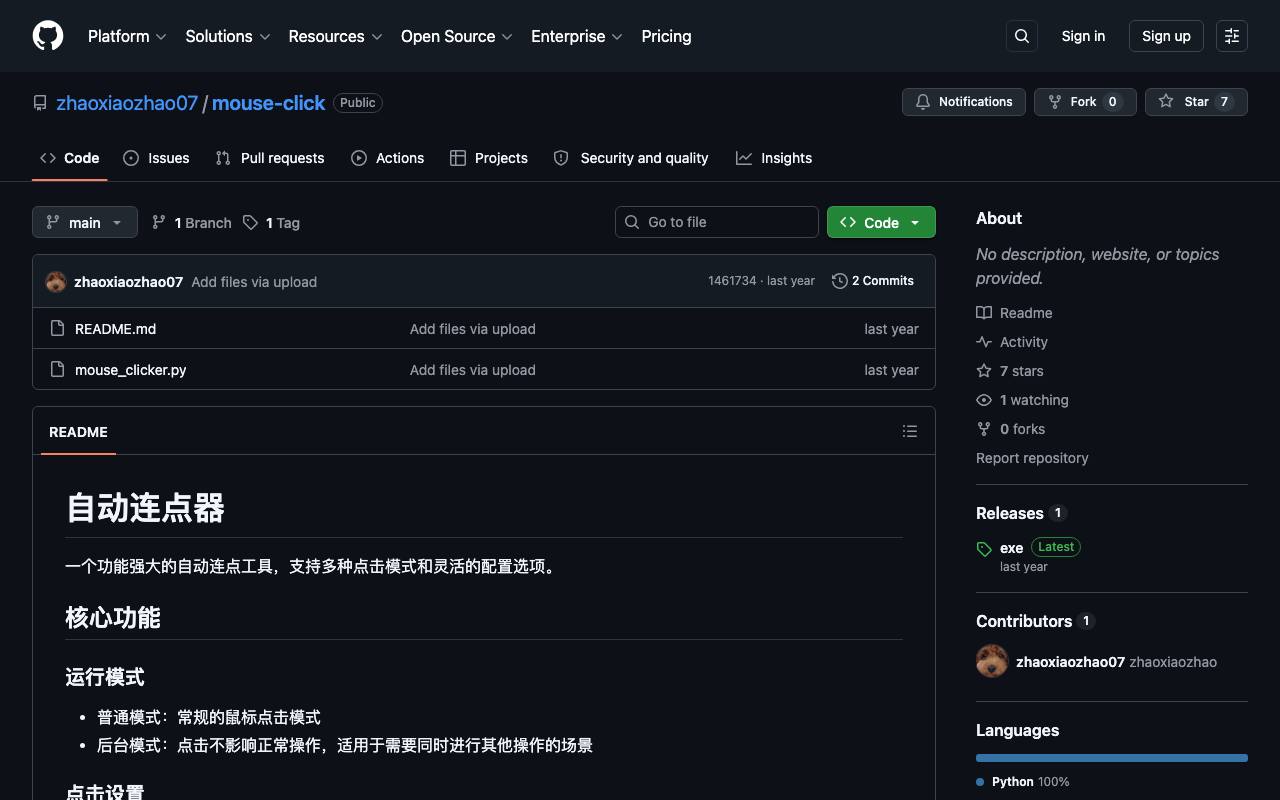View the 7 stars stargazers link

point(1010,371)
